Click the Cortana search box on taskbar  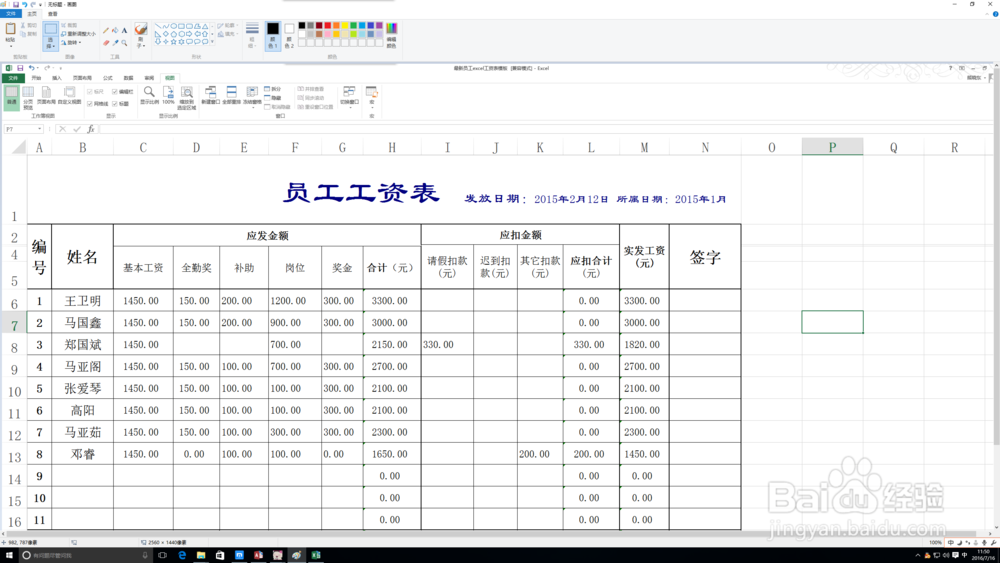click(x=86, y=555)
